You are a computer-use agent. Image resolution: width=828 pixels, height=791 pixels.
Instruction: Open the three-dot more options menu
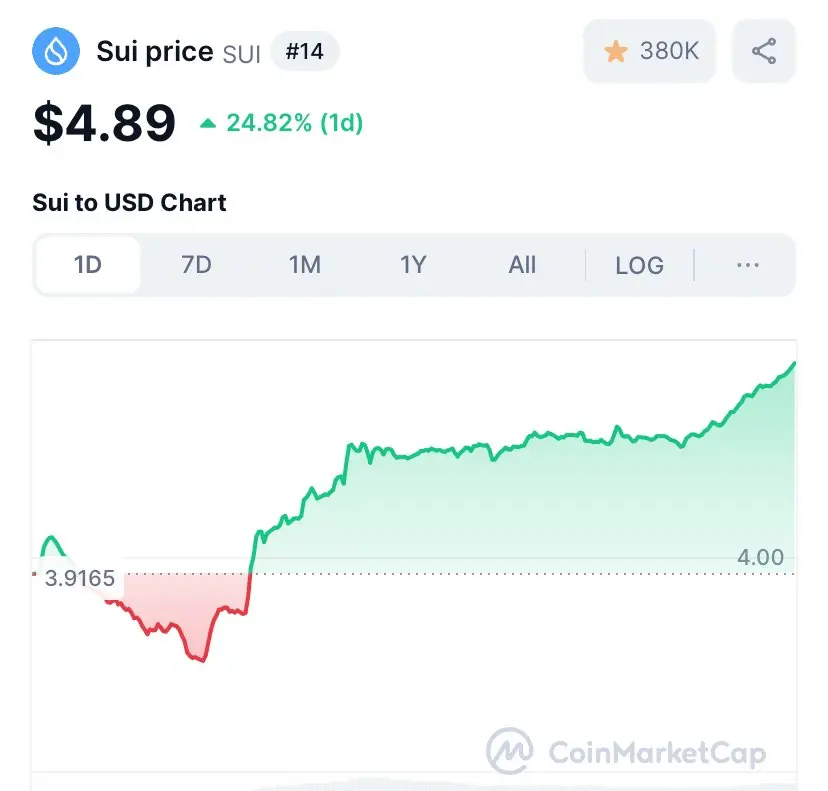click(747, 265)
